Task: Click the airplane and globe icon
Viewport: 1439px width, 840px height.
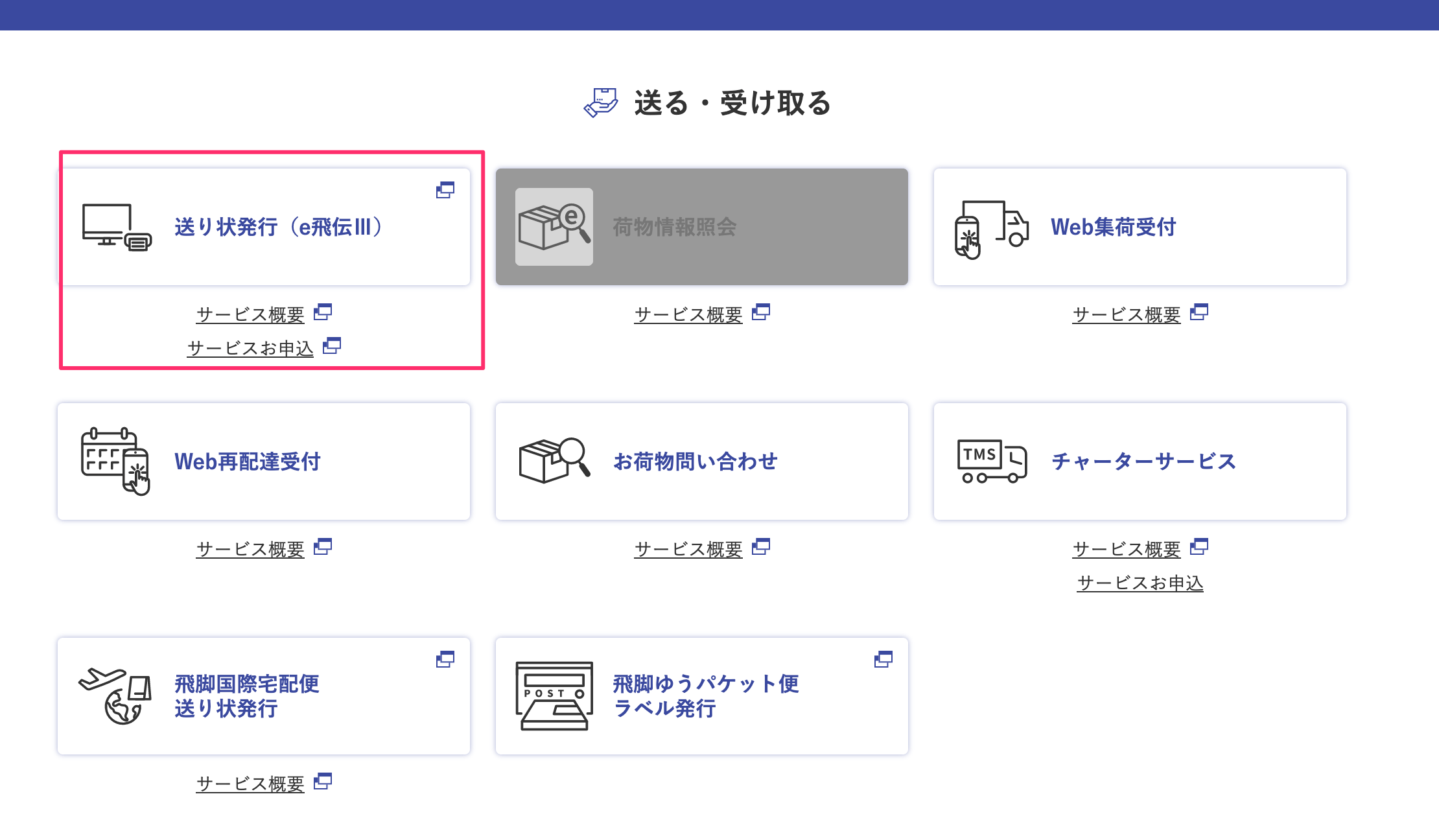Action: (116, 696)
